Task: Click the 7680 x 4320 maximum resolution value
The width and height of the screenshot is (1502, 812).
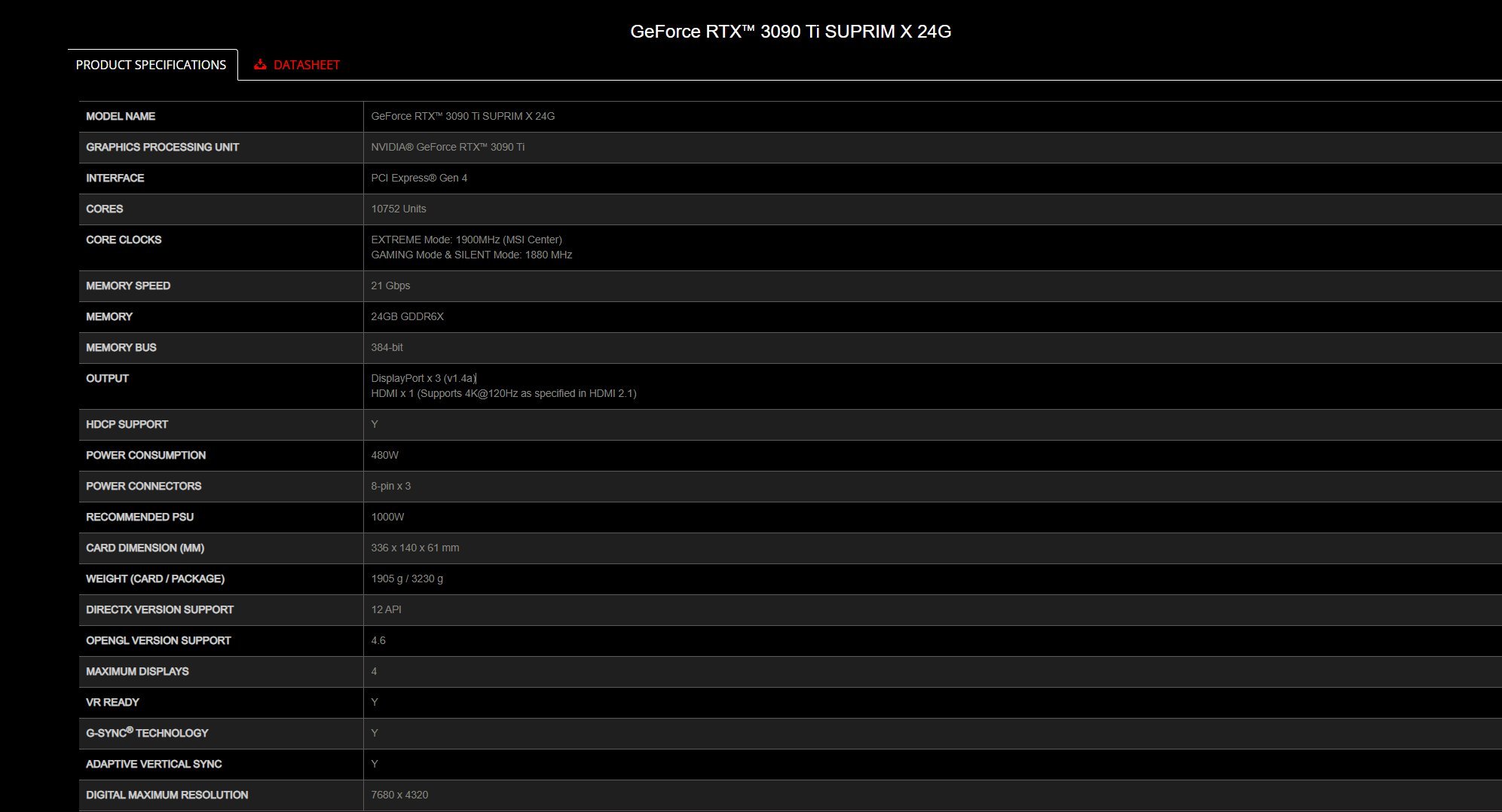Action: pos(399,795)
